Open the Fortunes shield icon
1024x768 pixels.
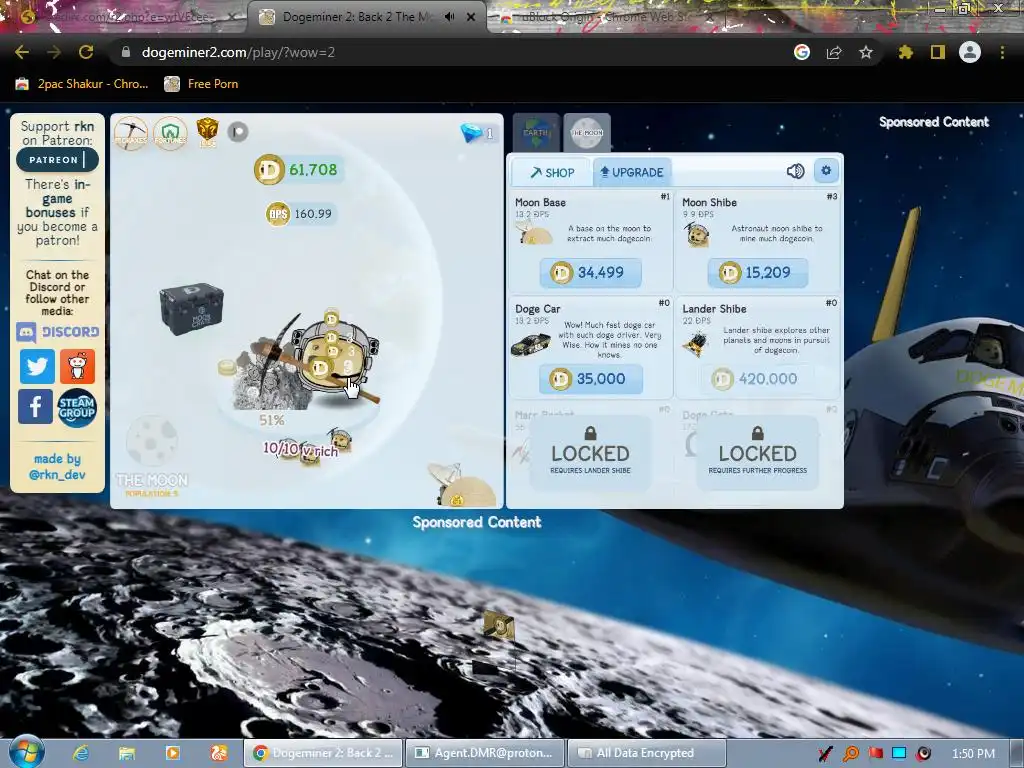click(x=170, y=133)
